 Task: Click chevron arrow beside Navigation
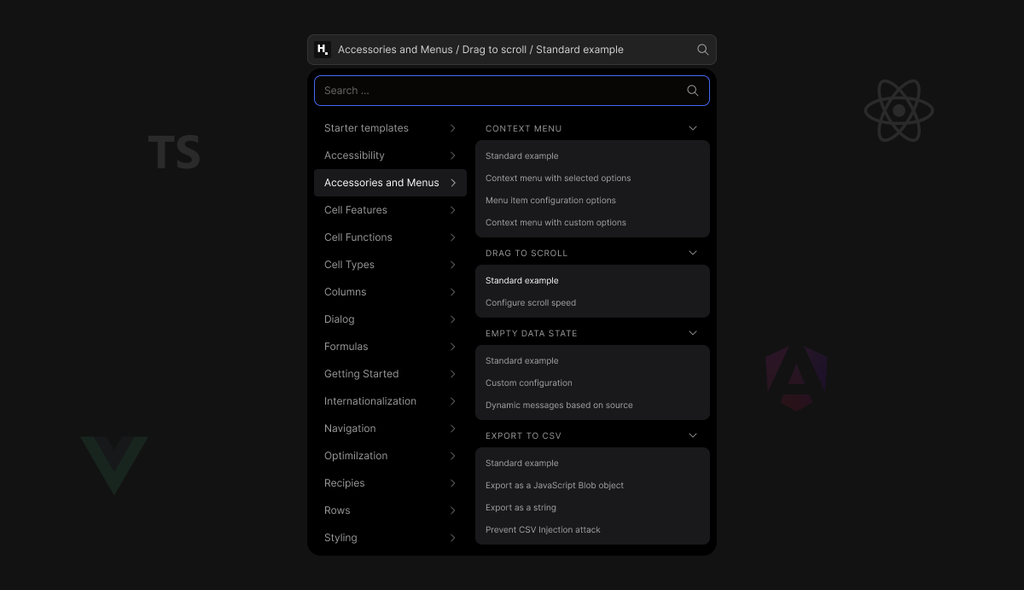click(x=453, y=429)
